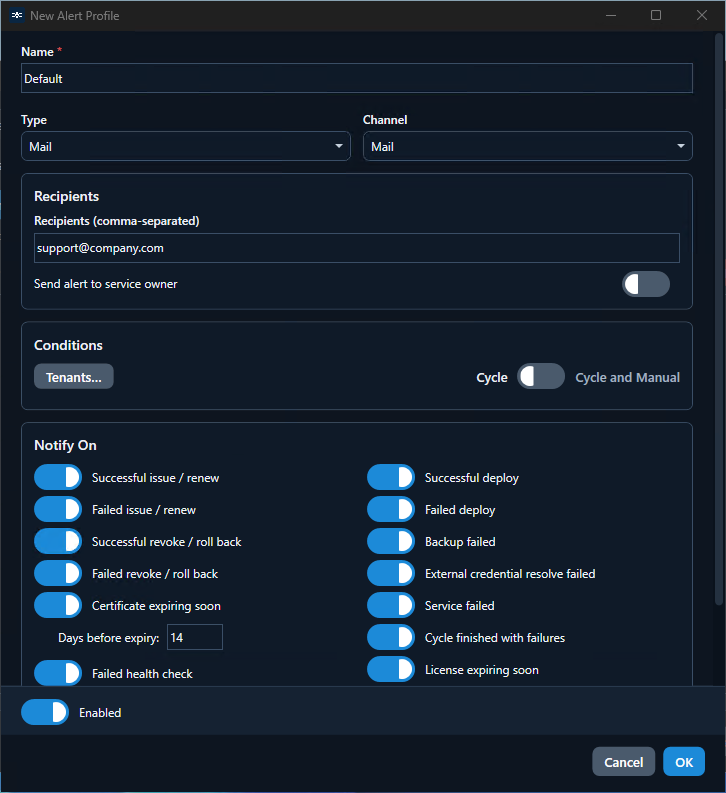This screenshot has height=793, width=726.
Task: Minimize the New Alert Profile window
Action: tap(611, 15)
